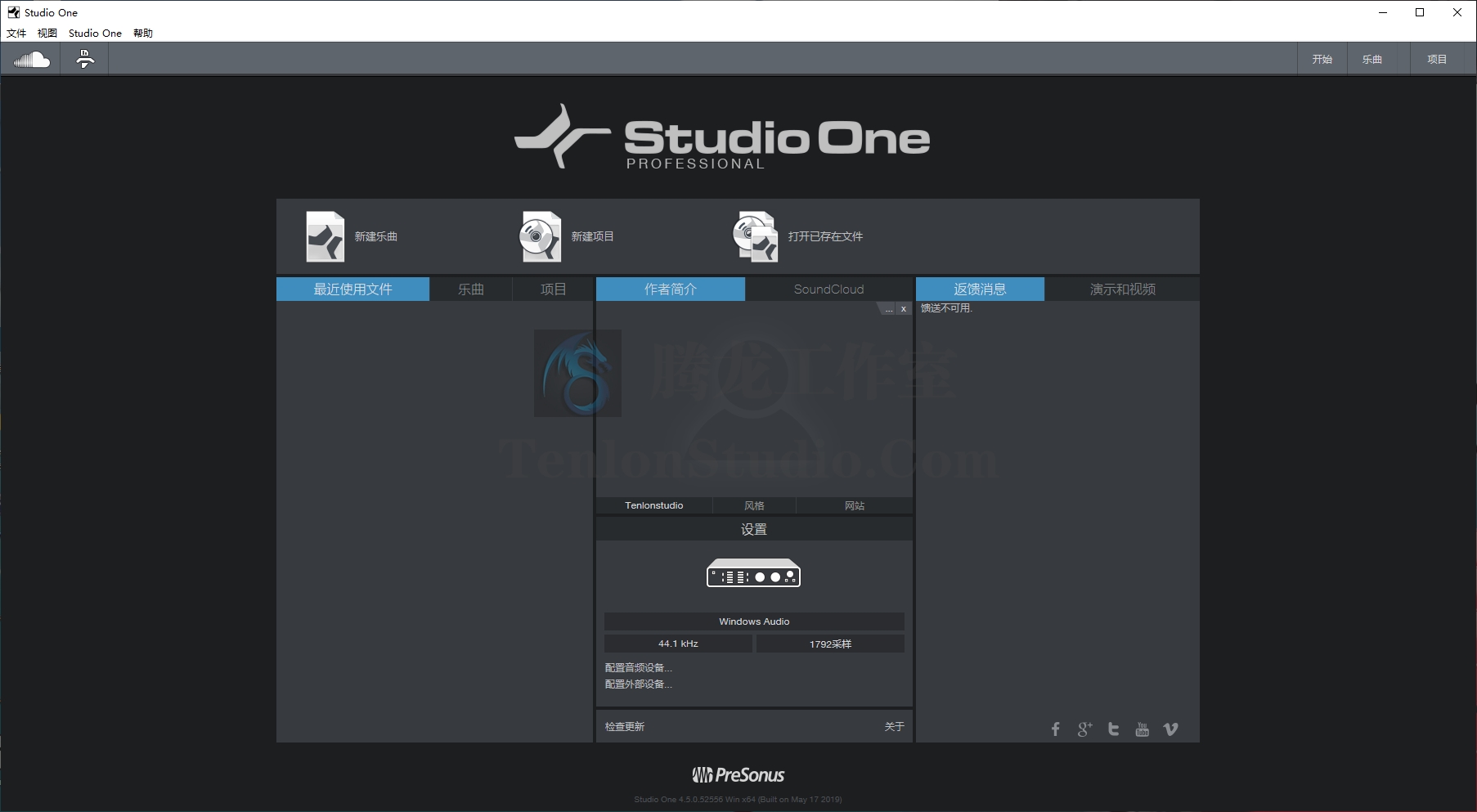Switch to the 开始 page tab
This screenshot has width=1477, height=812.
(1322, 59)
